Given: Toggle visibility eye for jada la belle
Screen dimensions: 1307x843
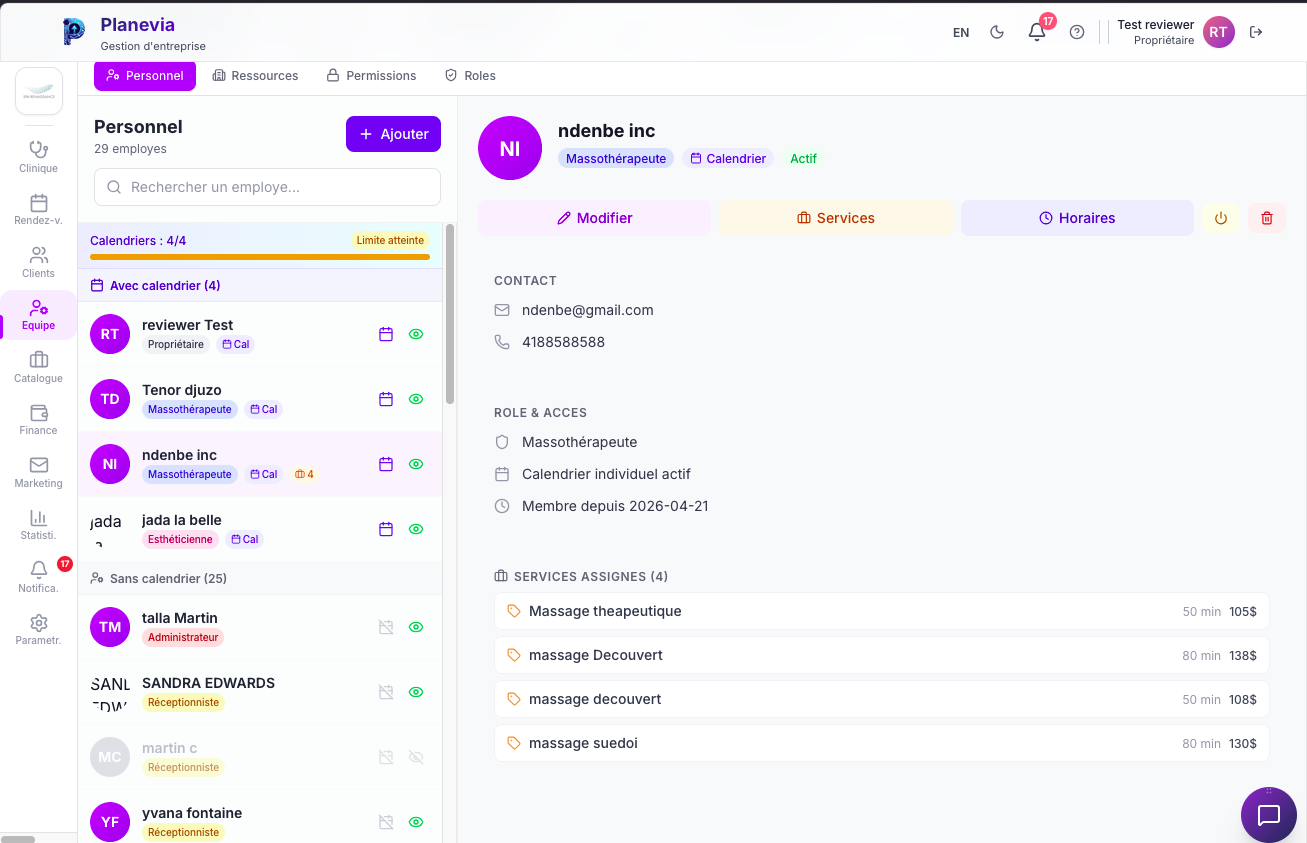Looking at the screenshot, I should coord(416,529).
